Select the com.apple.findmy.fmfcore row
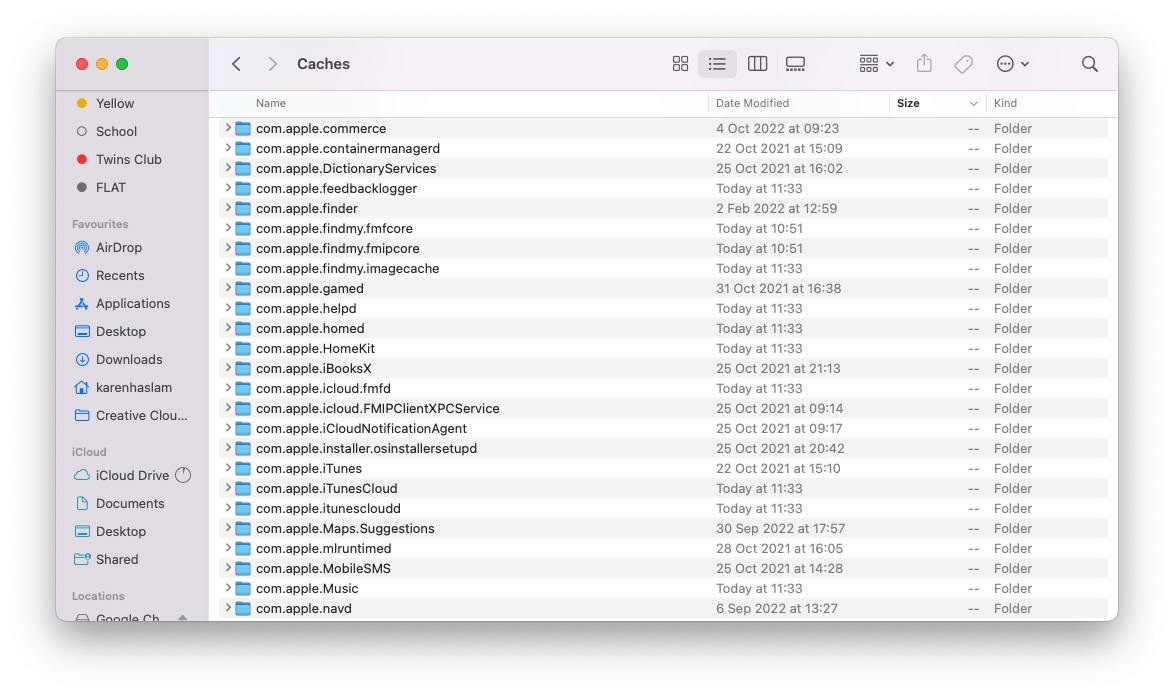The height and width of the screenshot is (695, 1174). (x=663, y=228)
